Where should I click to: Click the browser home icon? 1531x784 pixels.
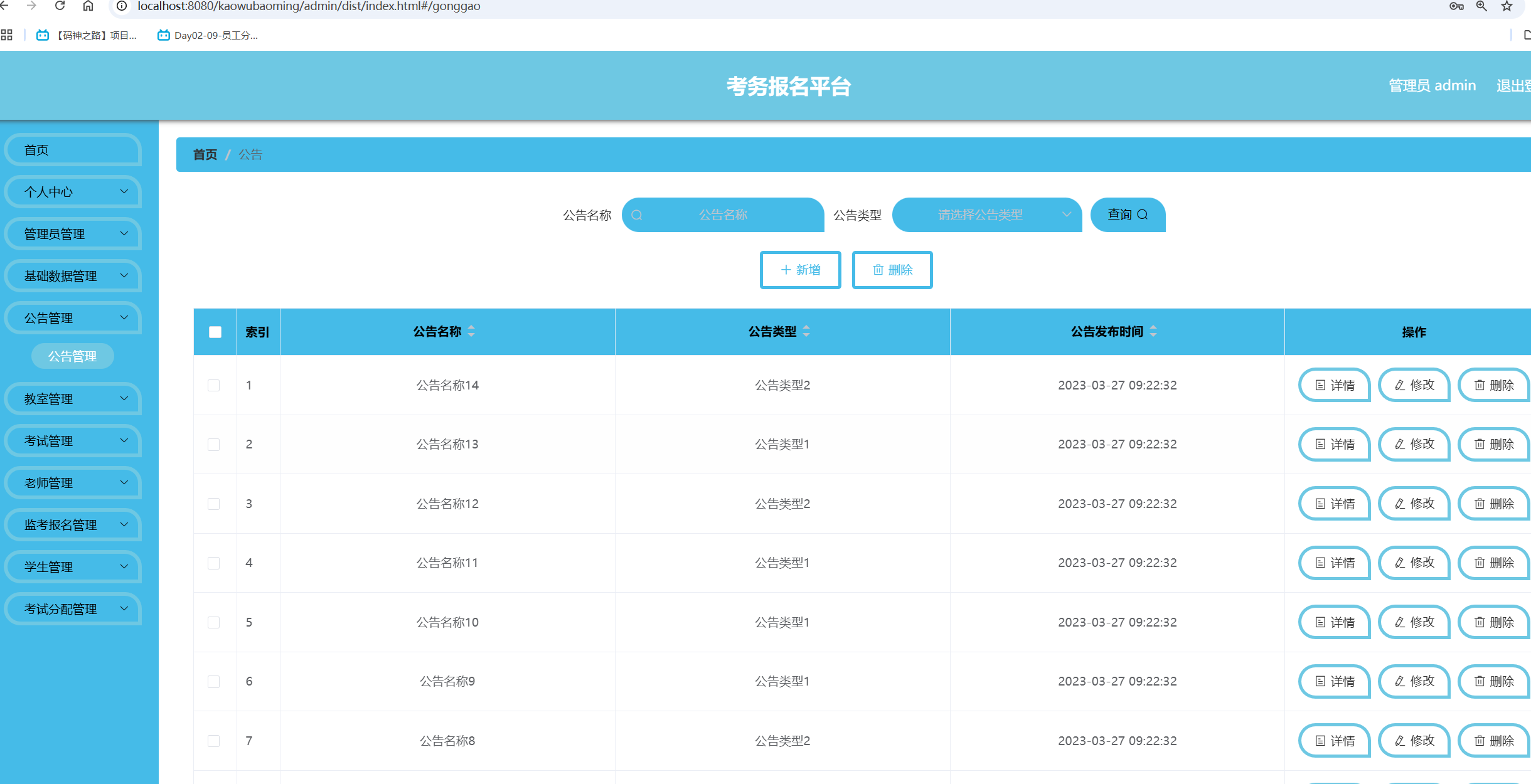tap(88, 6)
